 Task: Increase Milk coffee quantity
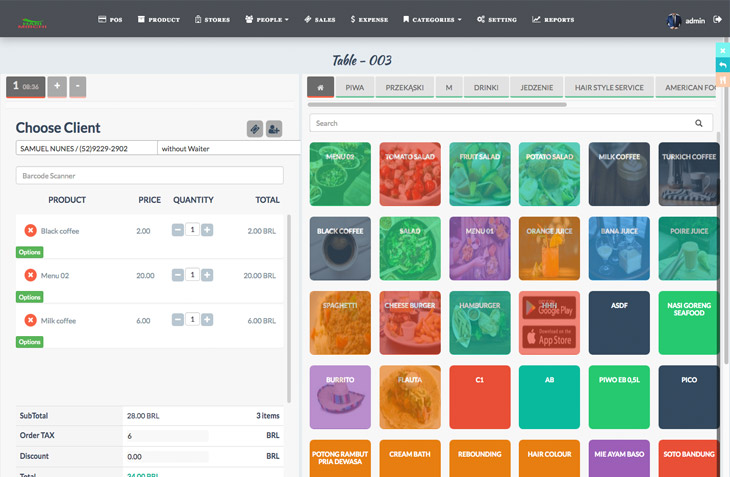point(207,320)
